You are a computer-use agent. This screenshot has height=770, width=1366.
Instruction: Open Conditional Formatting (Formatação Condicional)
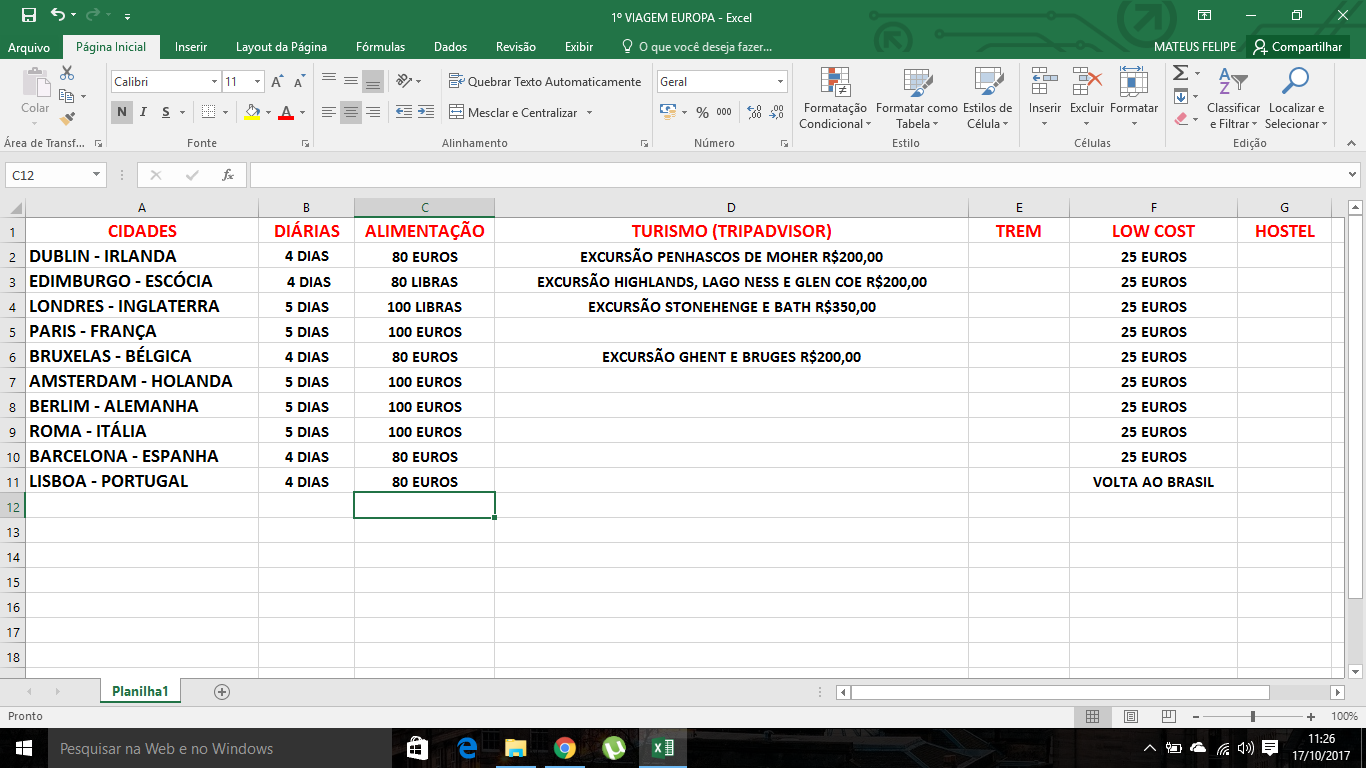[835, 98]
